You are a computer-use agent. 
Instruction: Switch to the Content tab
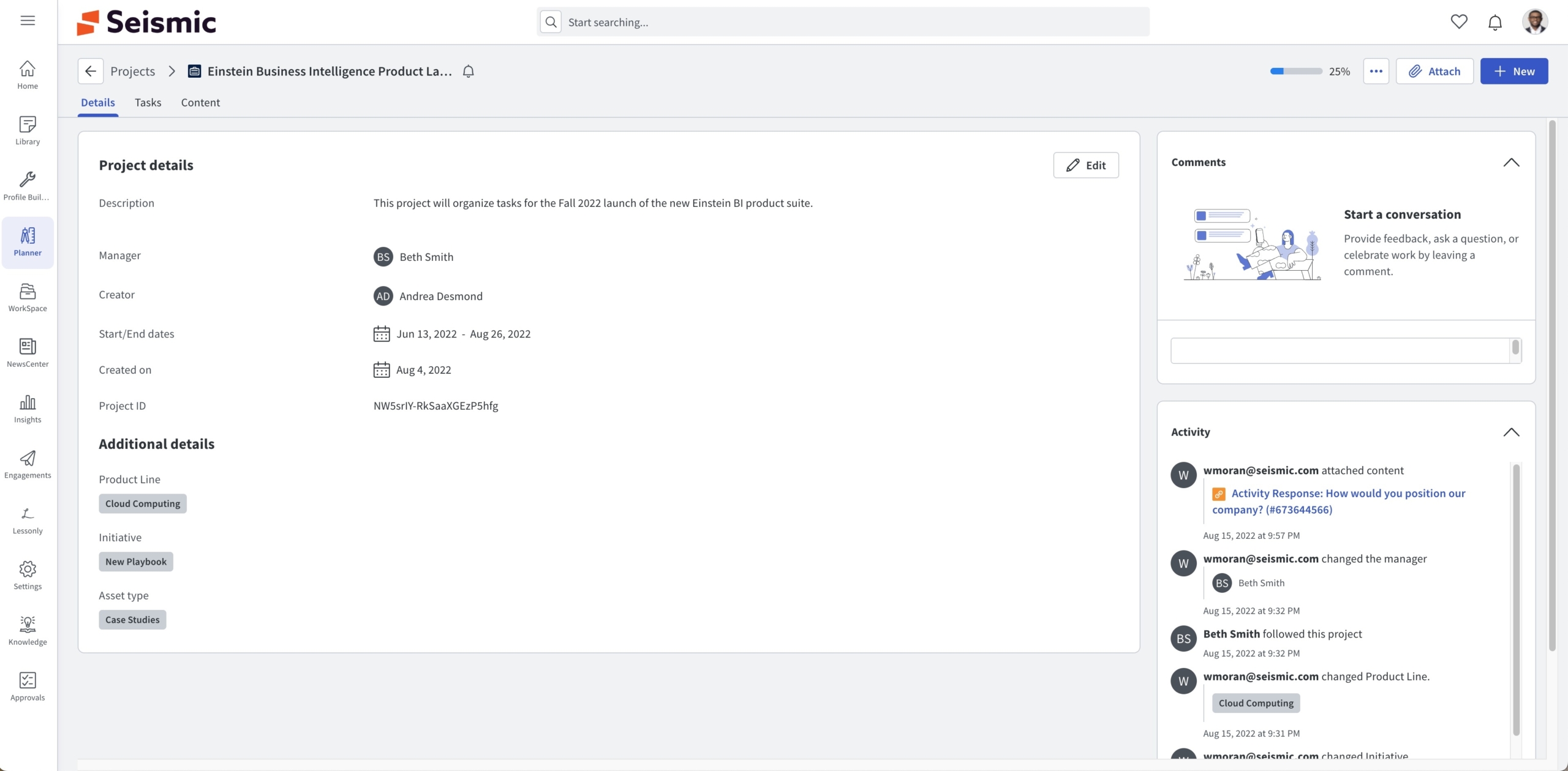200,102
